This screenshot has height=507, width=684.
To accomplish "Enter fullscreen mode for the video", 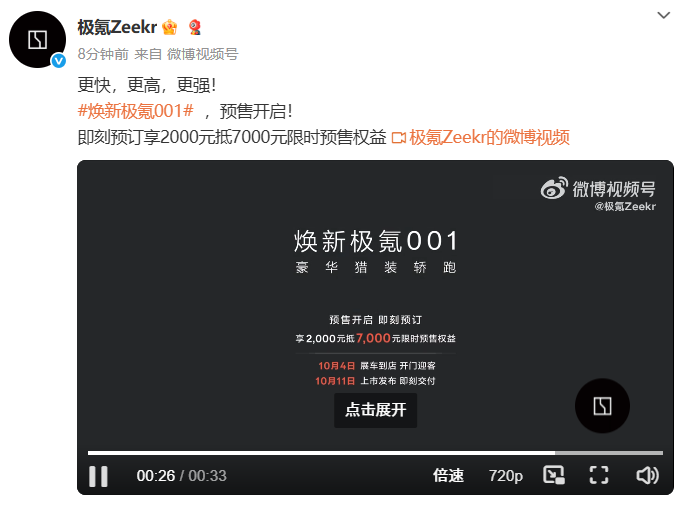I will pyautogui.click(x=599, y=475).
